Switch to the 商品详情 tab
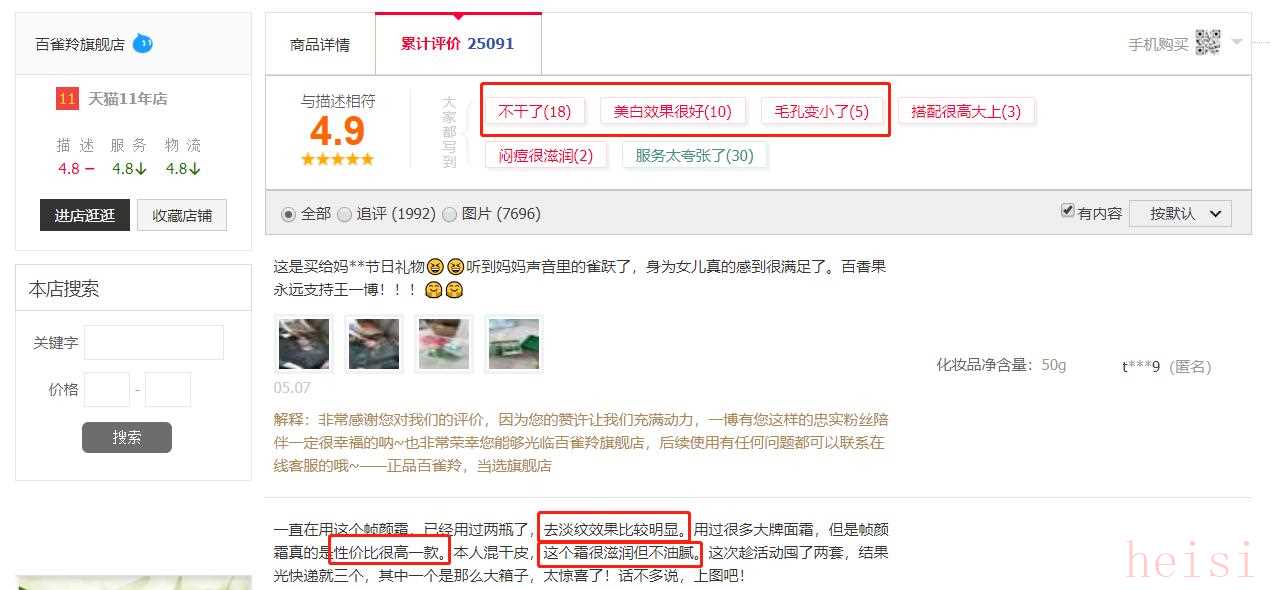The height and width of the screenshot is (590, 1271). pos(320,45)
